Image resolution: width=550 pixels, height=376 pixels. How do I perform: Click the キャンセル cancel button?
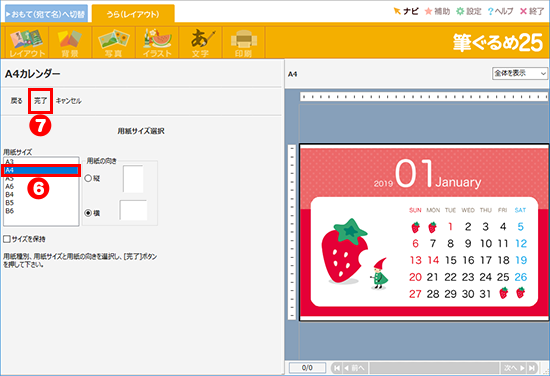coord(69,101)
